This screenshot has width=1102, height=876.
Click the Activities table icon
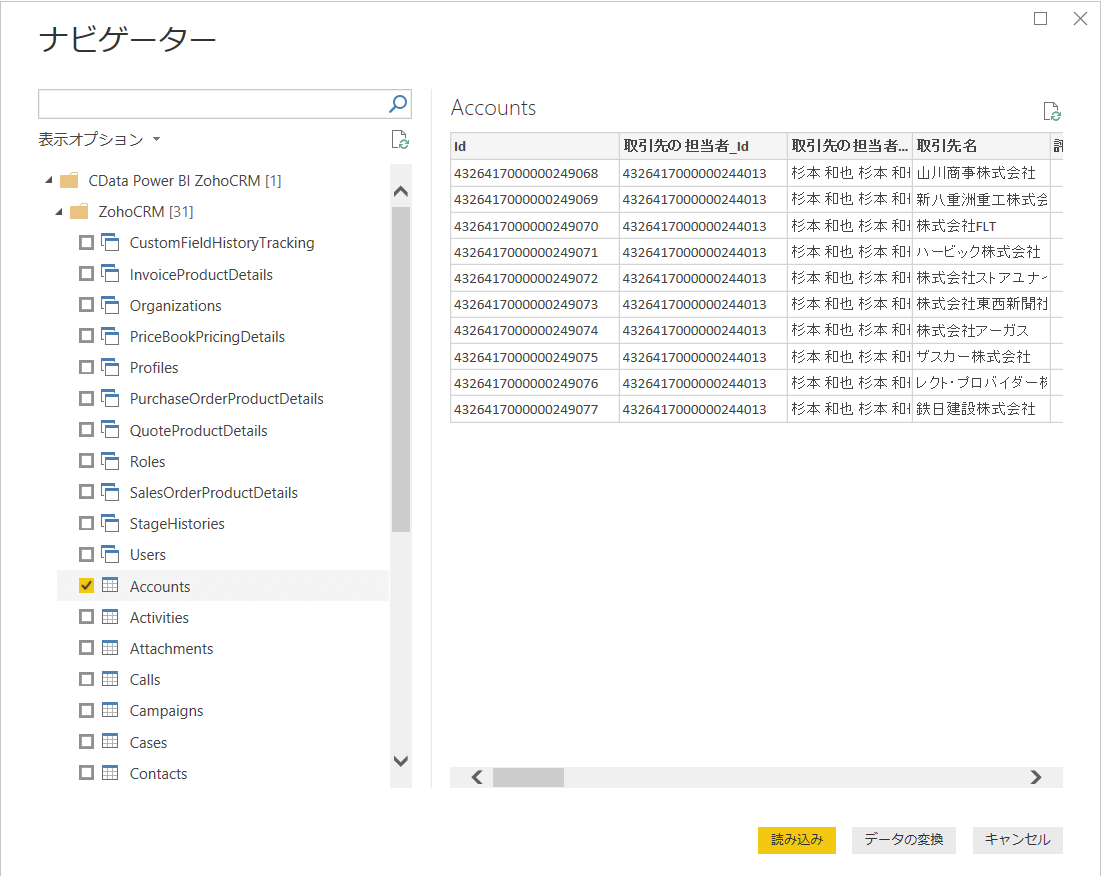coord(111,618)
